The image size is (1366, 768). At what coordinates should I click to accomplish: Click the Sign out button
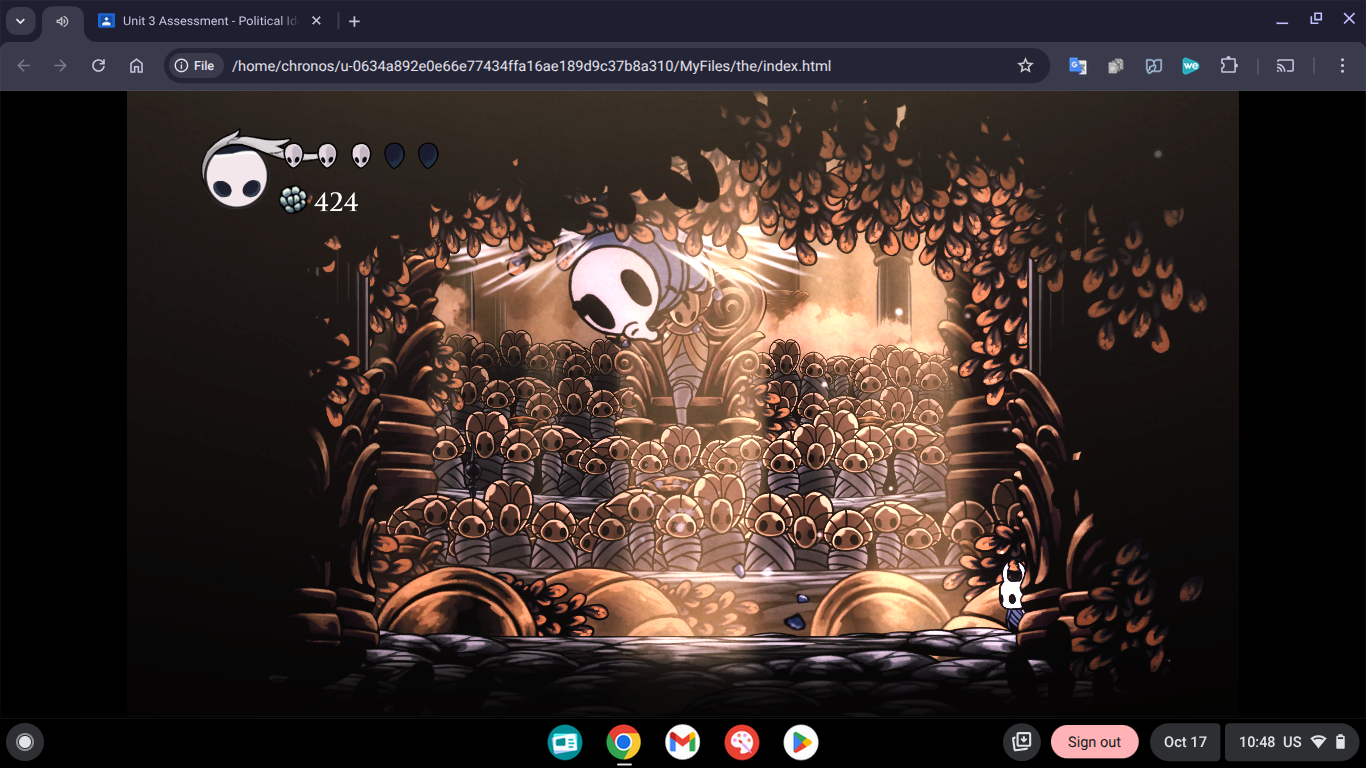pyautogui.click(x=1094, y=742)
